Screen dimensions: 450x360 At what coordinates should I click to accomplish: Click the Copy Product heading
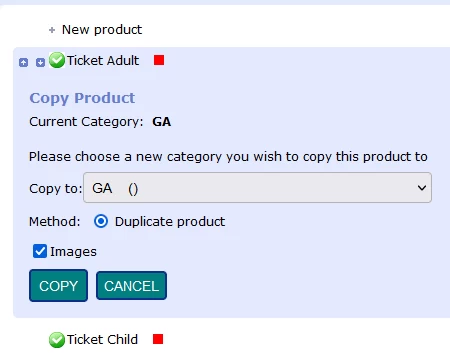82,98
